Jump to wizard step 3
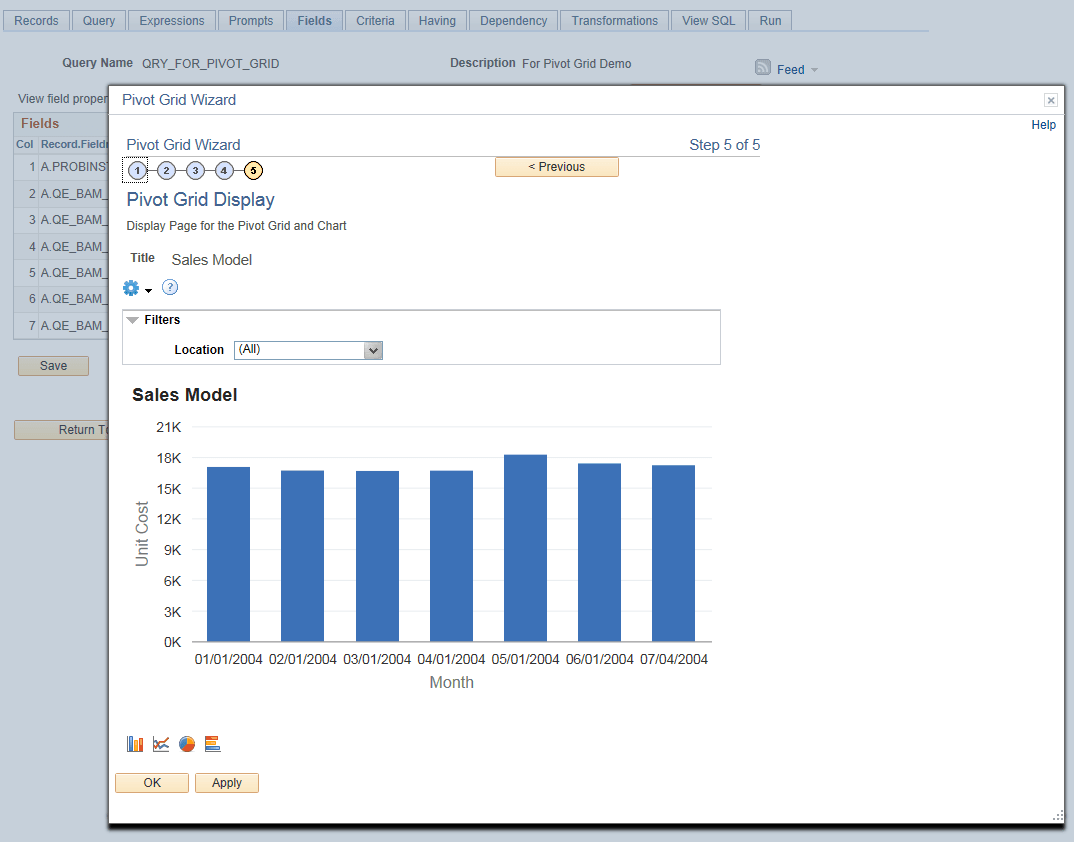The width and height of the screenshot is (1074, 842). (195, 170)
